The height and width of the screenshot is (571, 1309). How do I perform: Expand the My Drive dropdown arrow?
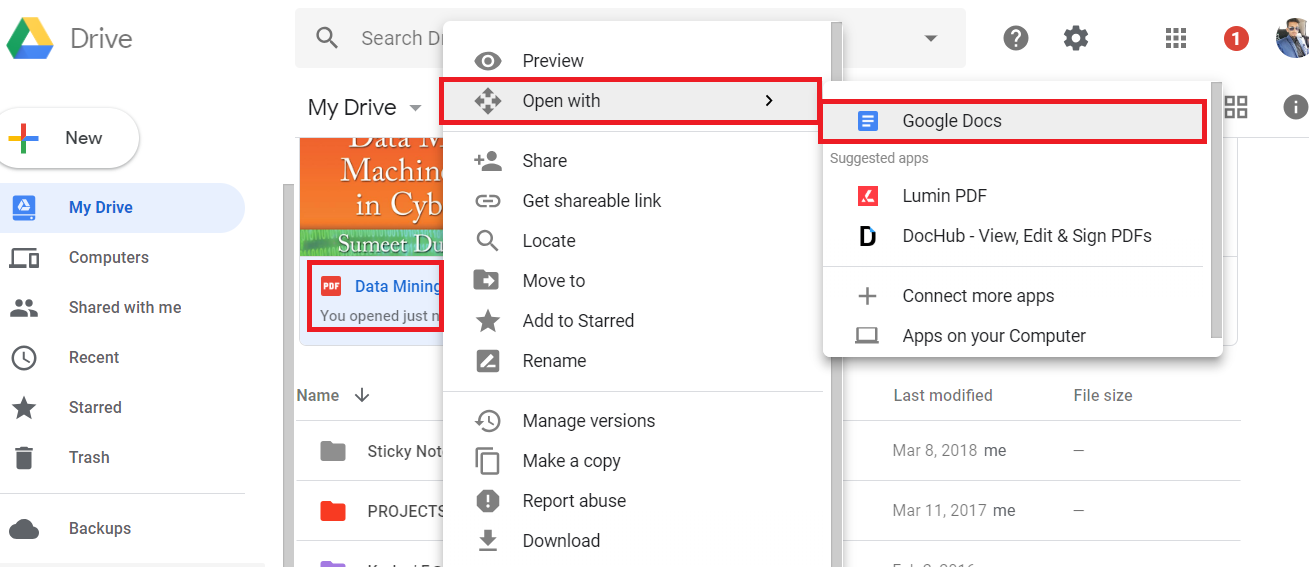[415, 108]
